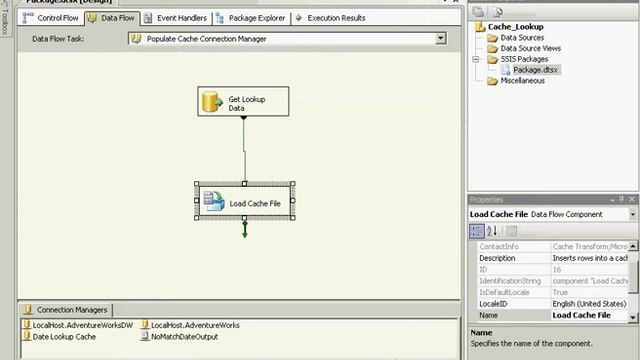Switch to the Control Flow tab
This screenshot has width=640, height=360.
(x=51, y=18)
